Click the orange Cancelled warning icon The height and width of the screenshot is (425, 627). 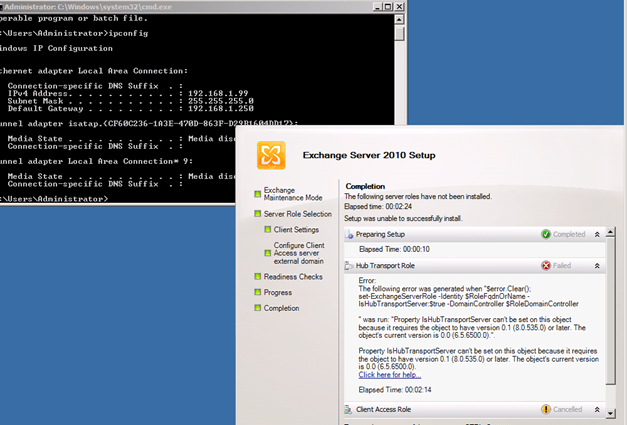[546, 409]
